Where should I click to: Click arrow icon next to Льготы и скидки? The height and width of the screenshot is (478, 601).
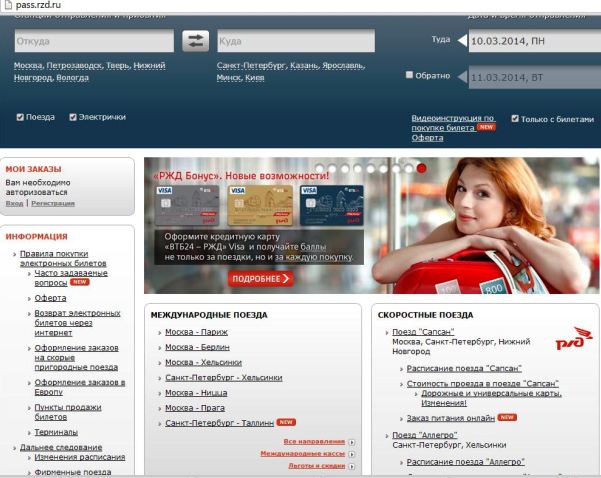(352, 466)
